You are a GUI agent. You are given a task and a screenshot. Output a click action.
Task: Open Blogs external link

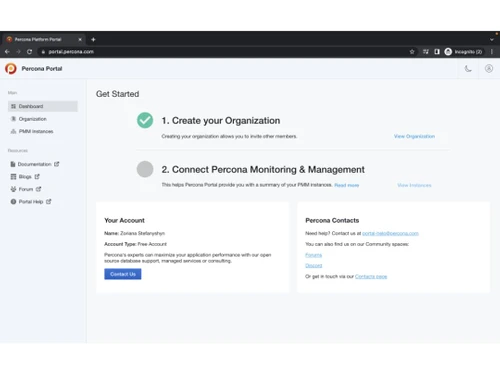click(x=25, y=177)
